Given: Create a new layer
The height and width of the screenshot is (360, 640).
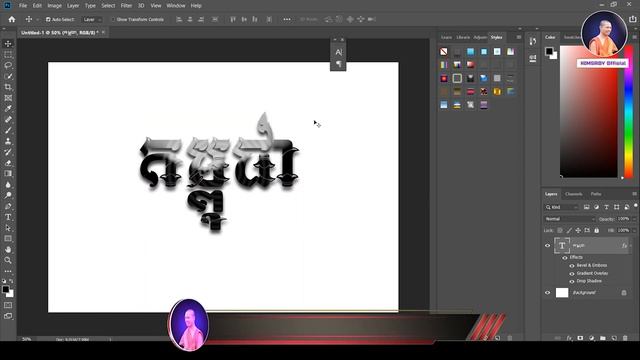Looking at the screenshot, I should coord(614,338).
